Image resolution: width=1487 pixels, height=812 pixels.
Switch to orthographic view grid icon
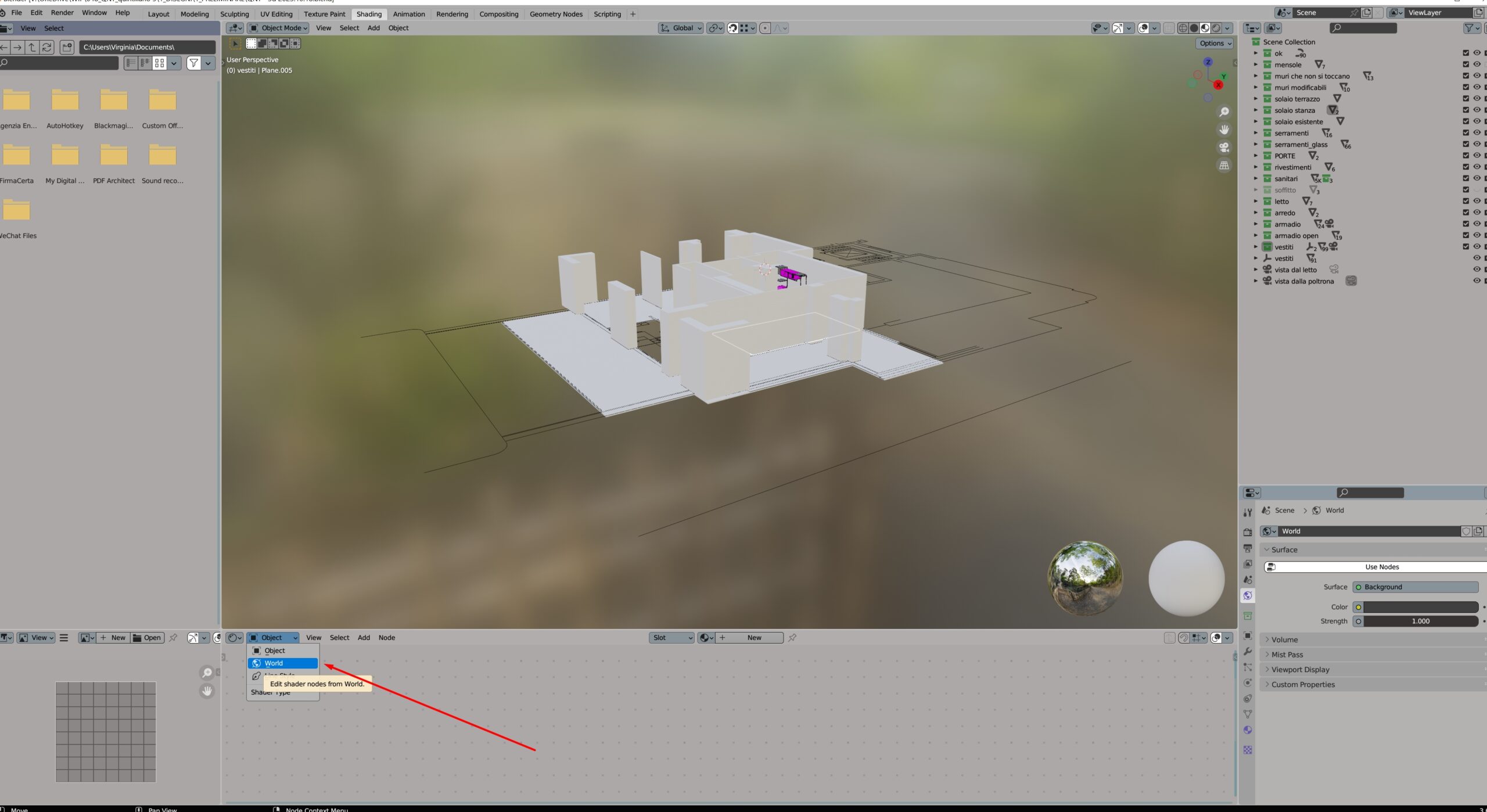(x=1224, y=166)
